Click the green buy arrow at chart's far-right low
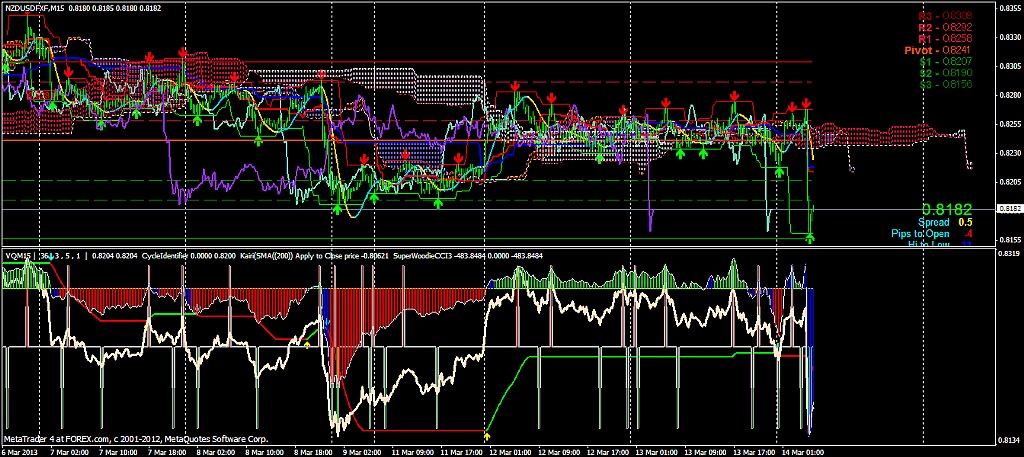 tap(810, 238)
